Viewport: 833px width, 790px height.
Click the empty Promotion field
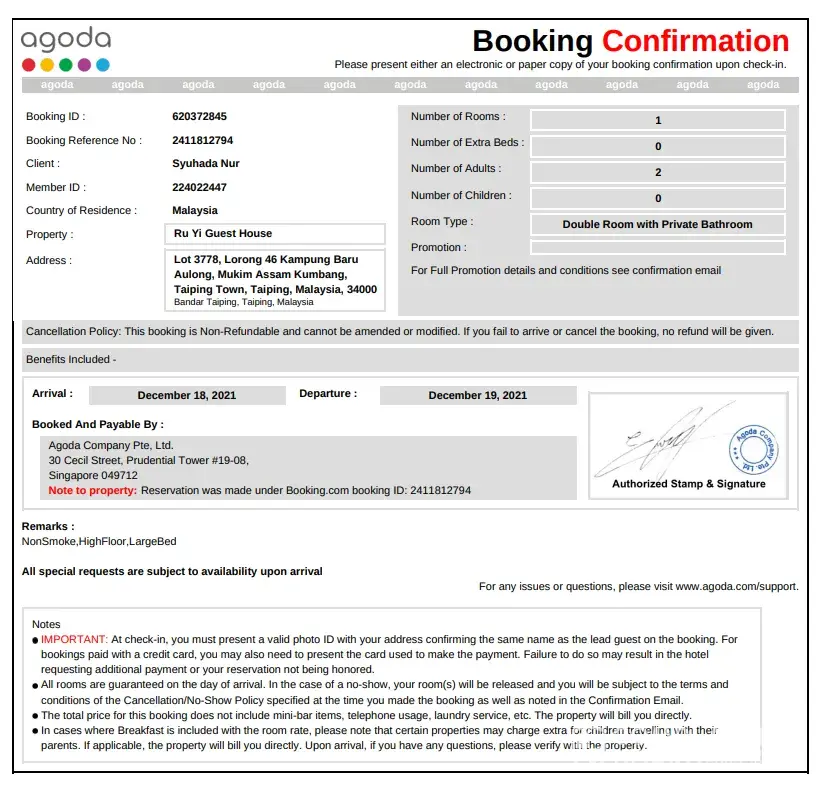[657, 247]
